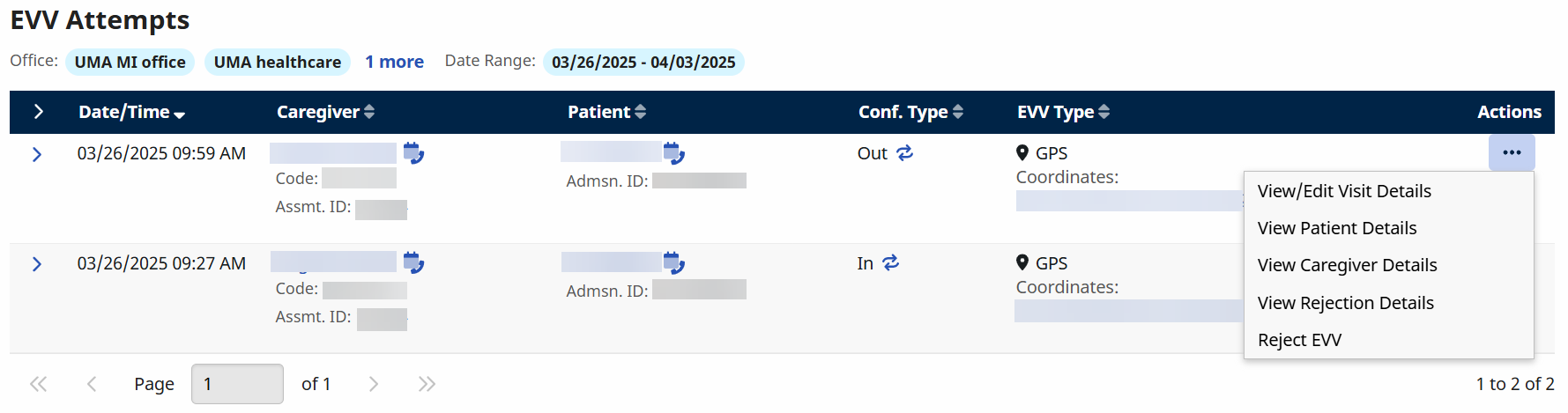The height and width of the screenshot is (413, 1568).
Task: Click caregiver calendar icon in 09:59 AM row
Action: pos(413,153)
